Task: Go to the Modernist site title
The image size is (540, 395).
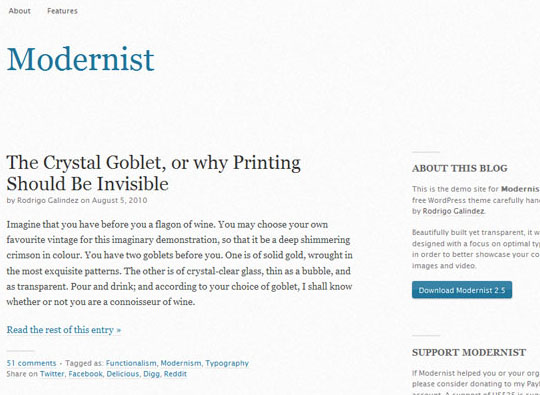Action: click(x=81, y=59)
